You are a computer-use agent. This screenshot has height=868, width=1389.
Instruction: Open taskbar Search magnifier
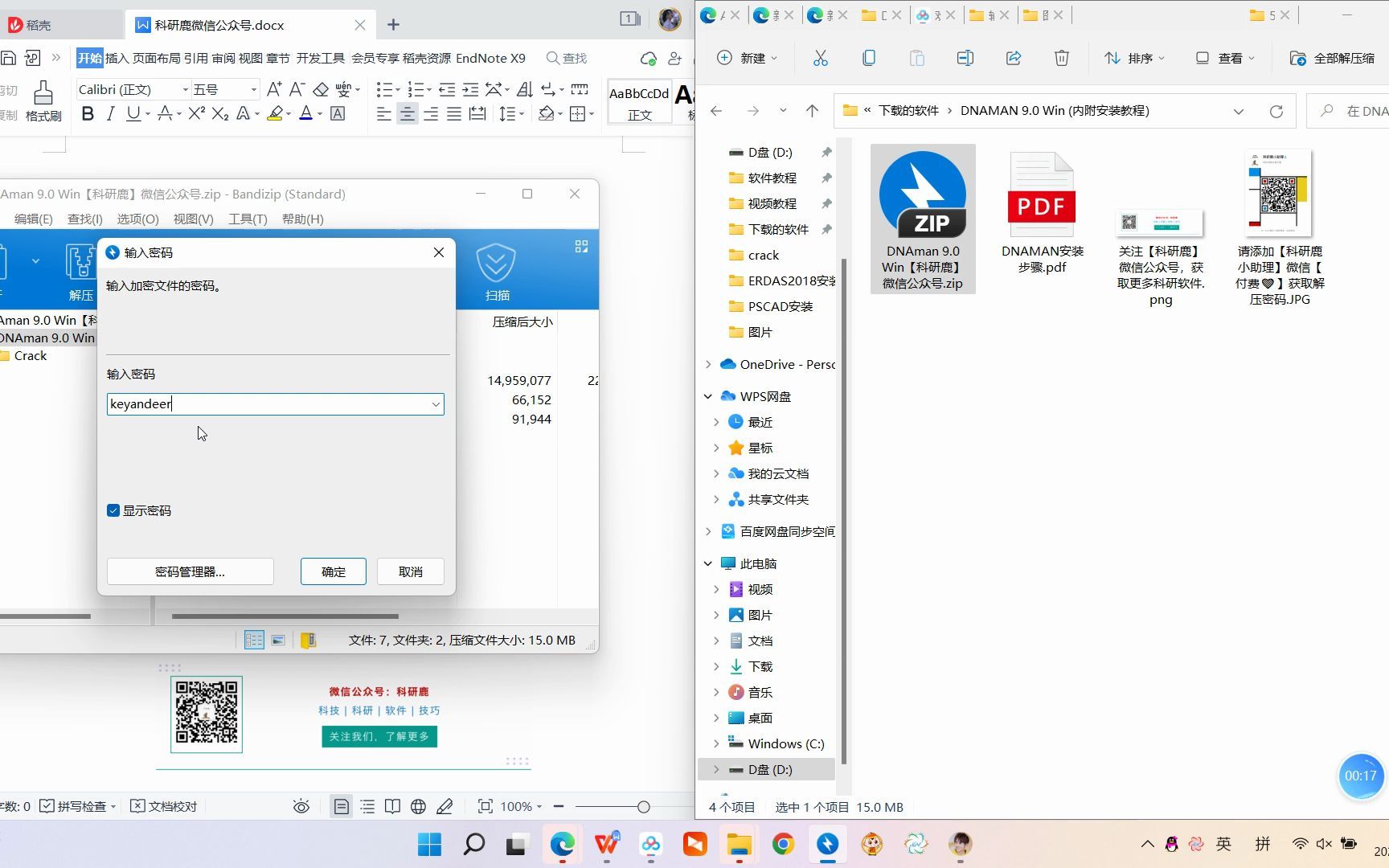(x=474, y=844)
